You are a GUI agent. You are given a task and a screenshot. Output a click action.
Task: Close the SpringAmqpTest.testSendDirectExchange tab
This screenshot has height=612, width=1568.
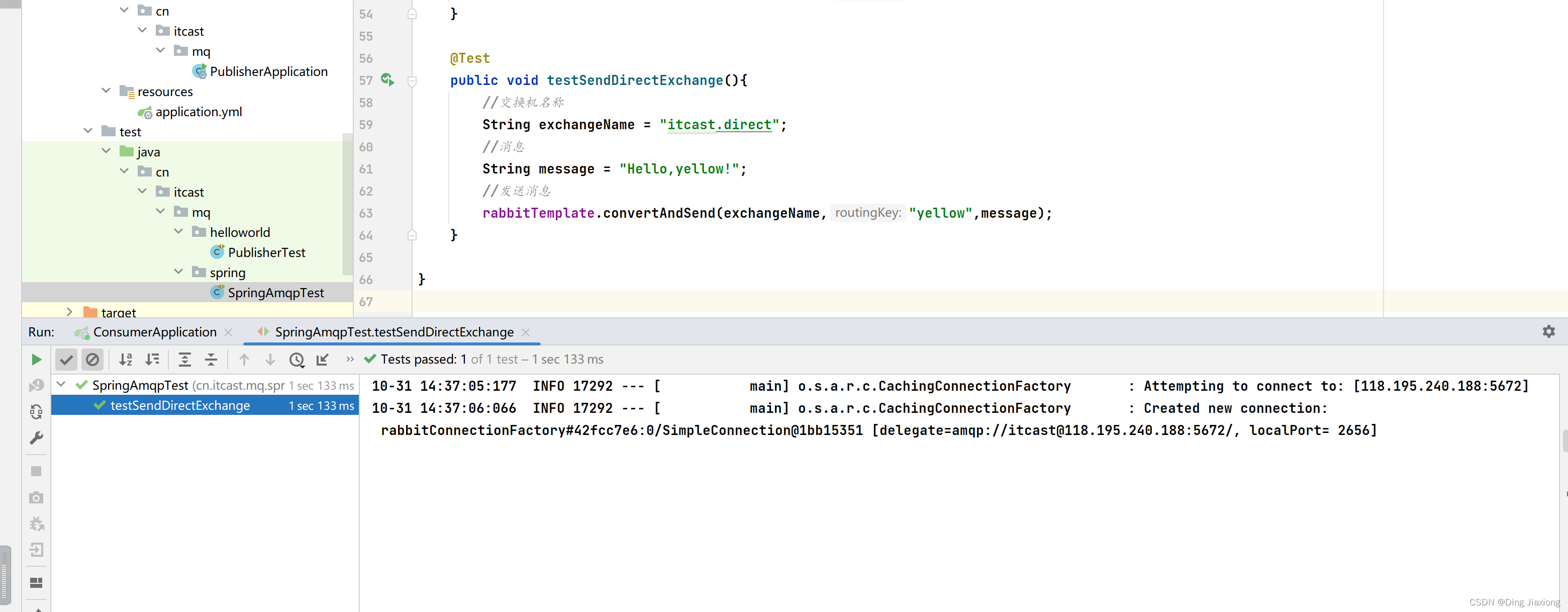coord(526,332)
